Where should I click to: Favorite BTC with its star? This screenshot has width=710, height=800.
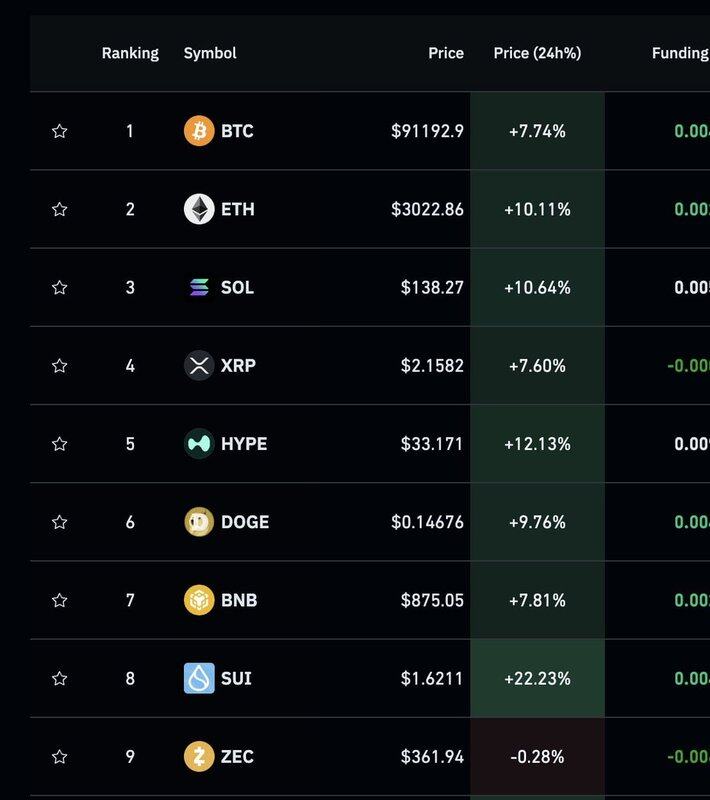59,131
